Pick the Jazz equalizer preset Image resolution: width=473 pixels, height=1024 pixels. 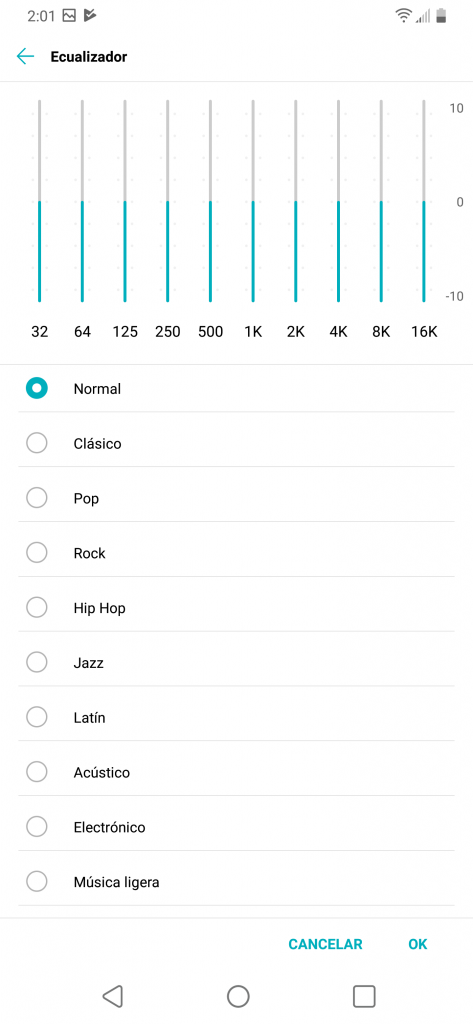point(236,663)
